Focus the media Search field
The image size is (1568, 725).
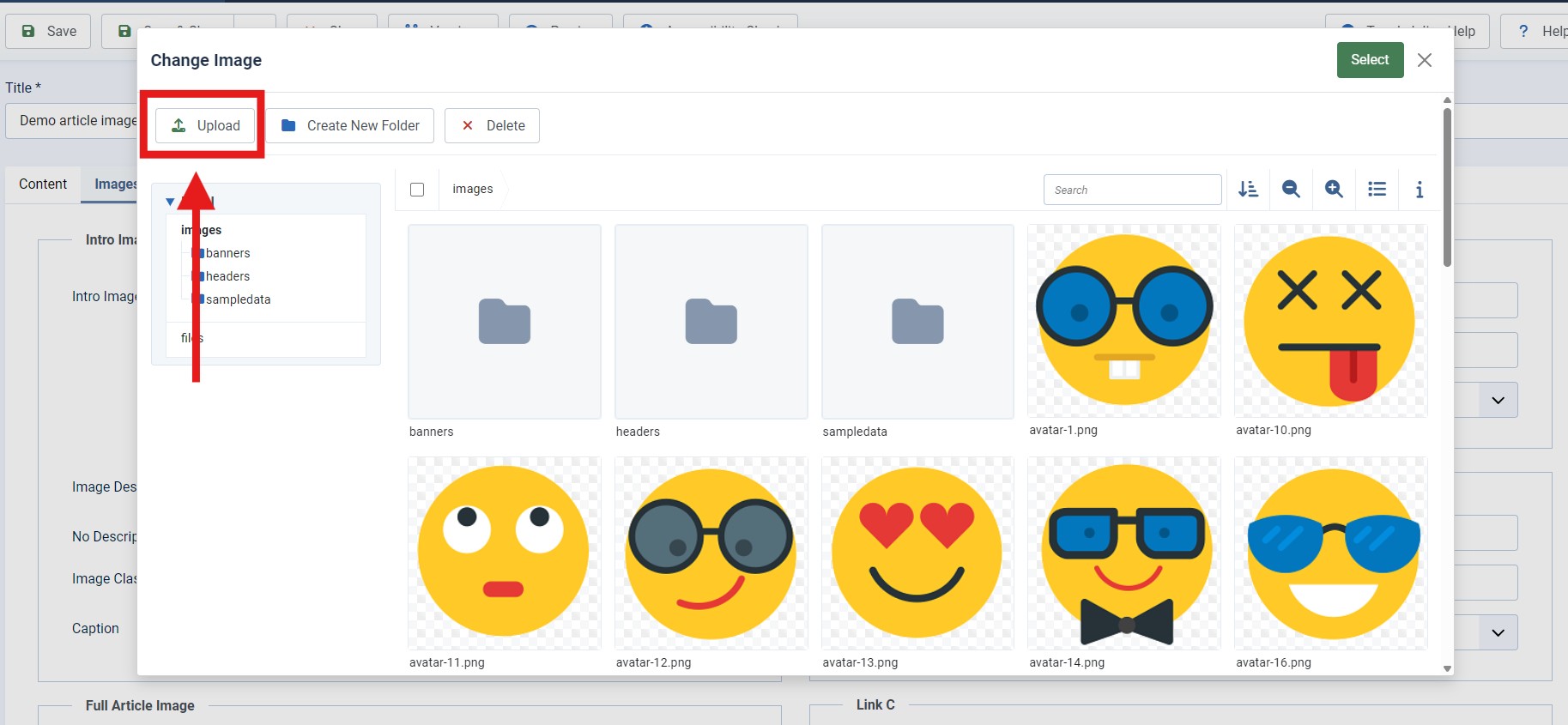pyautogui.click(x=1132, y=190)
